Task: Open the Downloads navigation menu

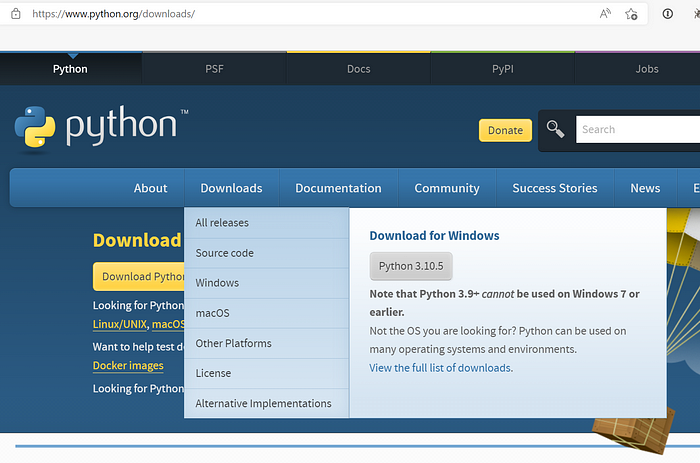Action: coord(231,188)
